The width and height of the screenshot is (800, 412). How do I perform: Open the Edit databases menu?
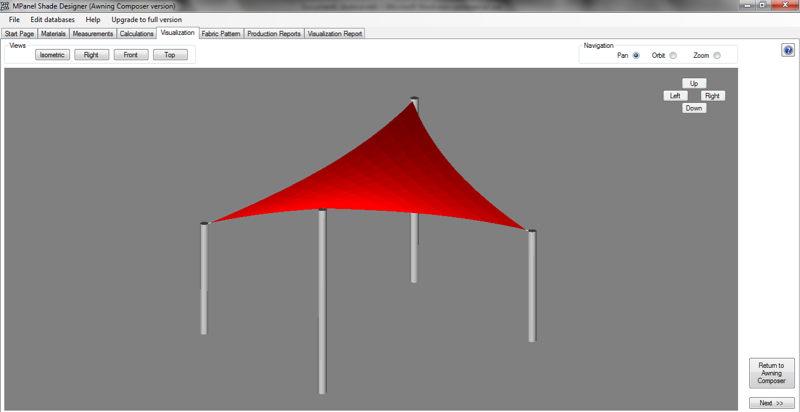(x=52, y=19)
